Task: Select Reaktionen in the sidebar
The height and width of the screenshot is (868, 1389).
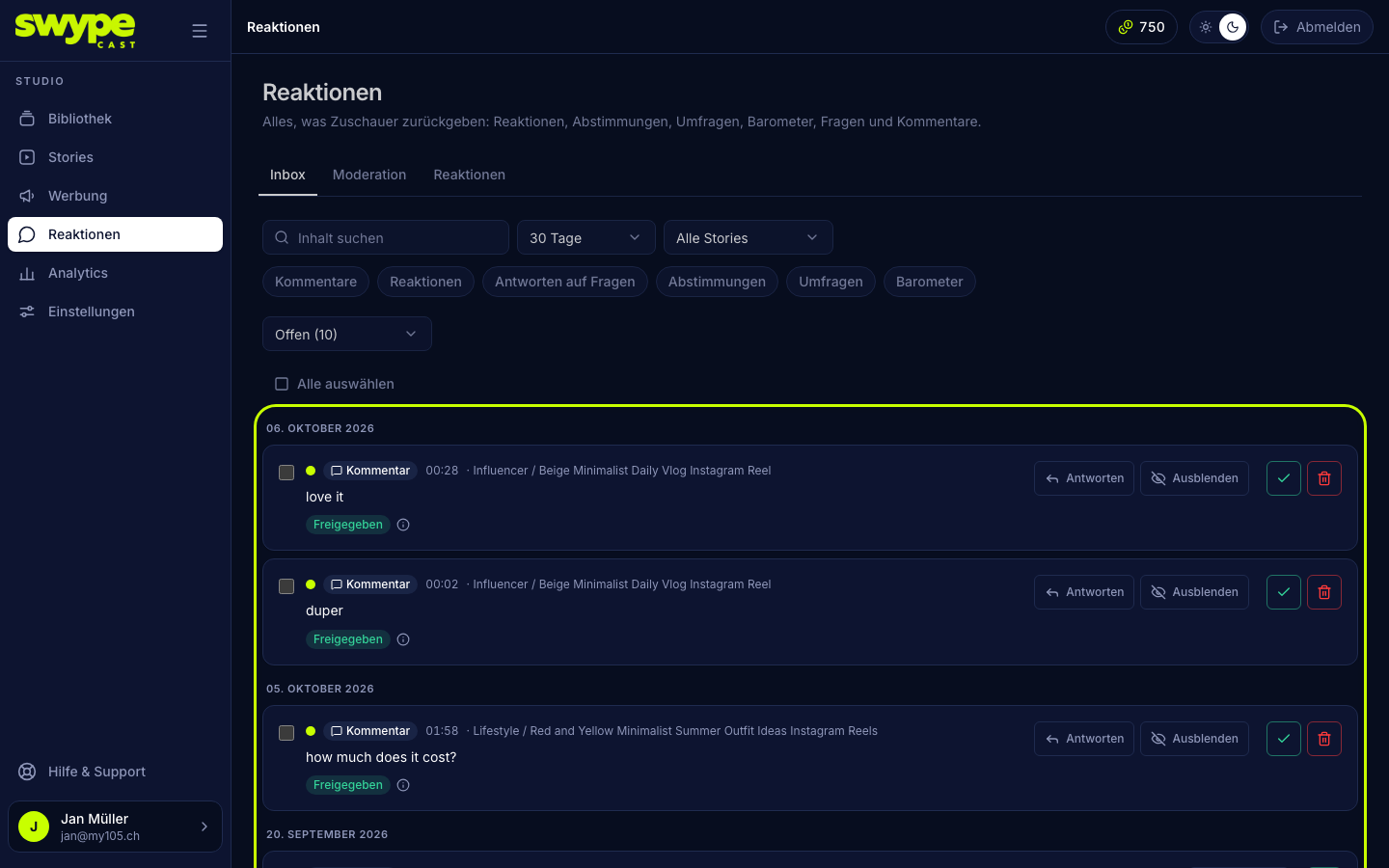Action: coord(115,234)
